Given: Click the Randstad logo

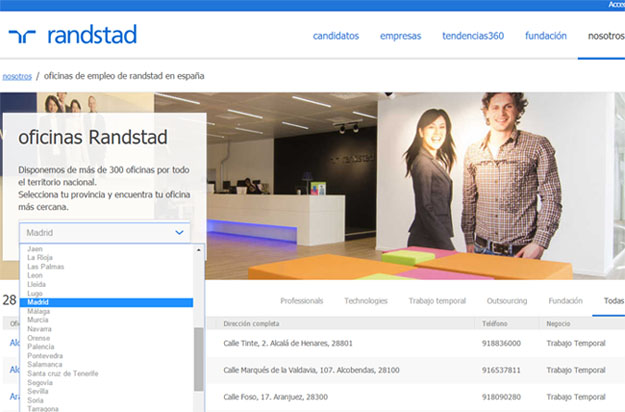Looking at the screenshot, I should 73,35.
